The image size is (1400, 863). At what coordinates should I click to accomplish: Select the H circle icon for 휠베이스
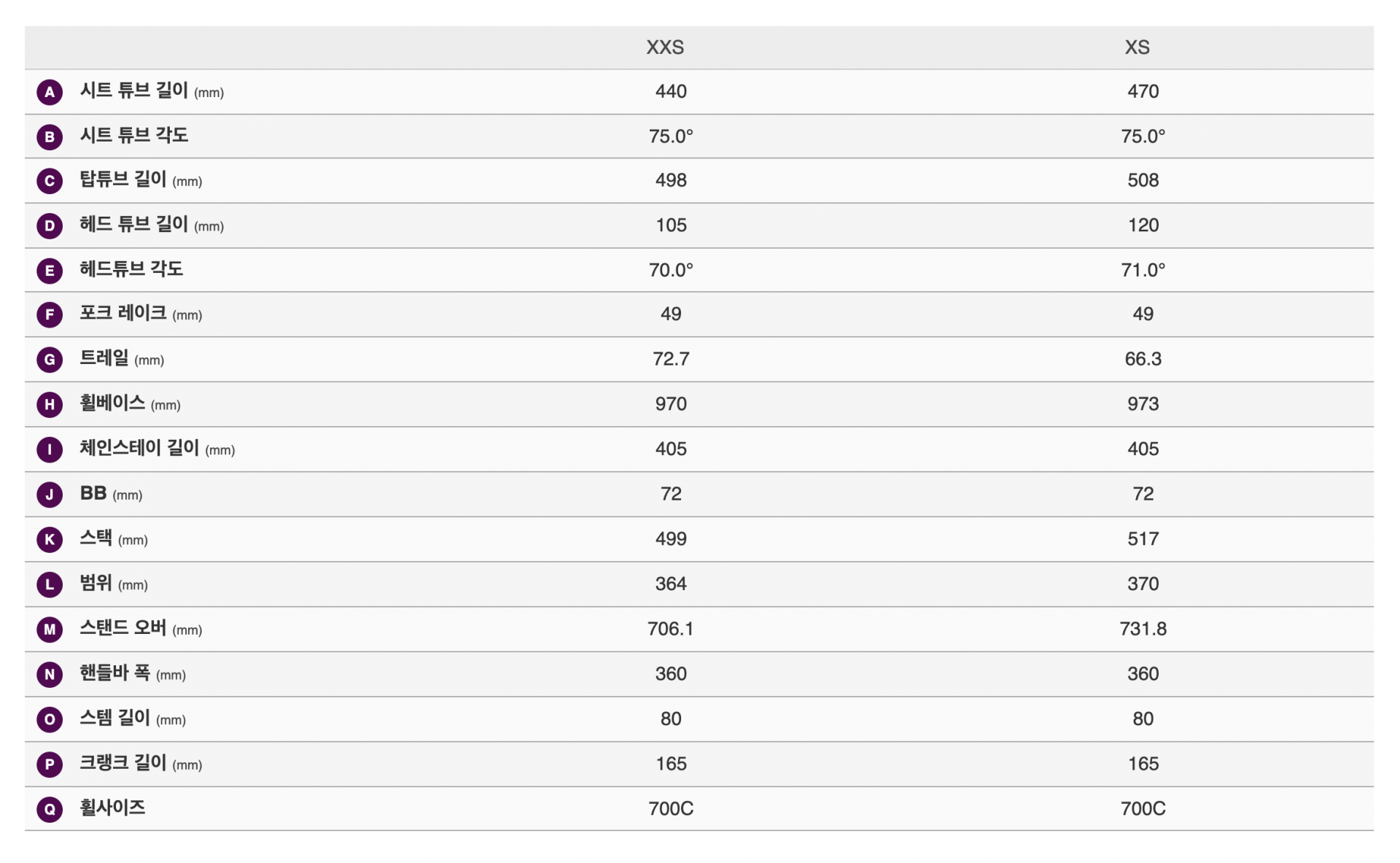(50, 405)
